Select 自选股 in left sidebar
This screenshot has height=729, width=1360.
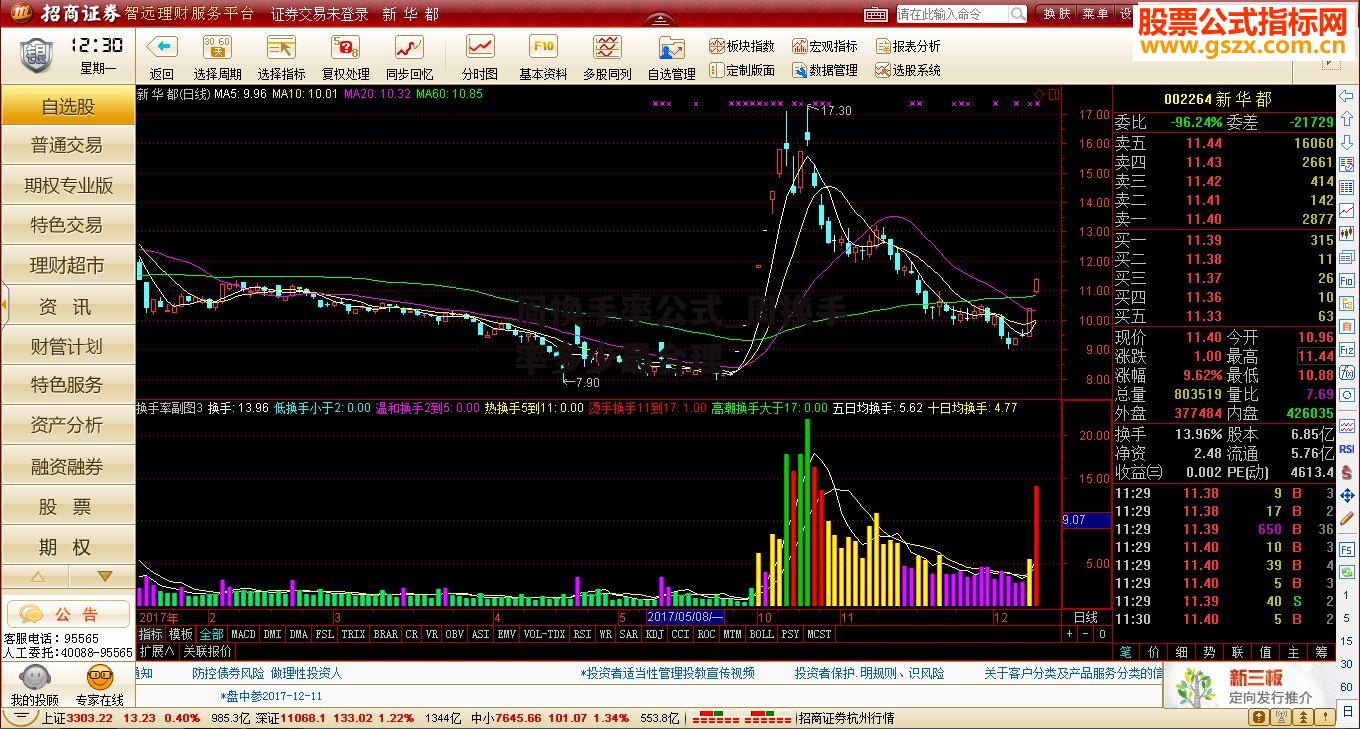(x=68, y=106)
